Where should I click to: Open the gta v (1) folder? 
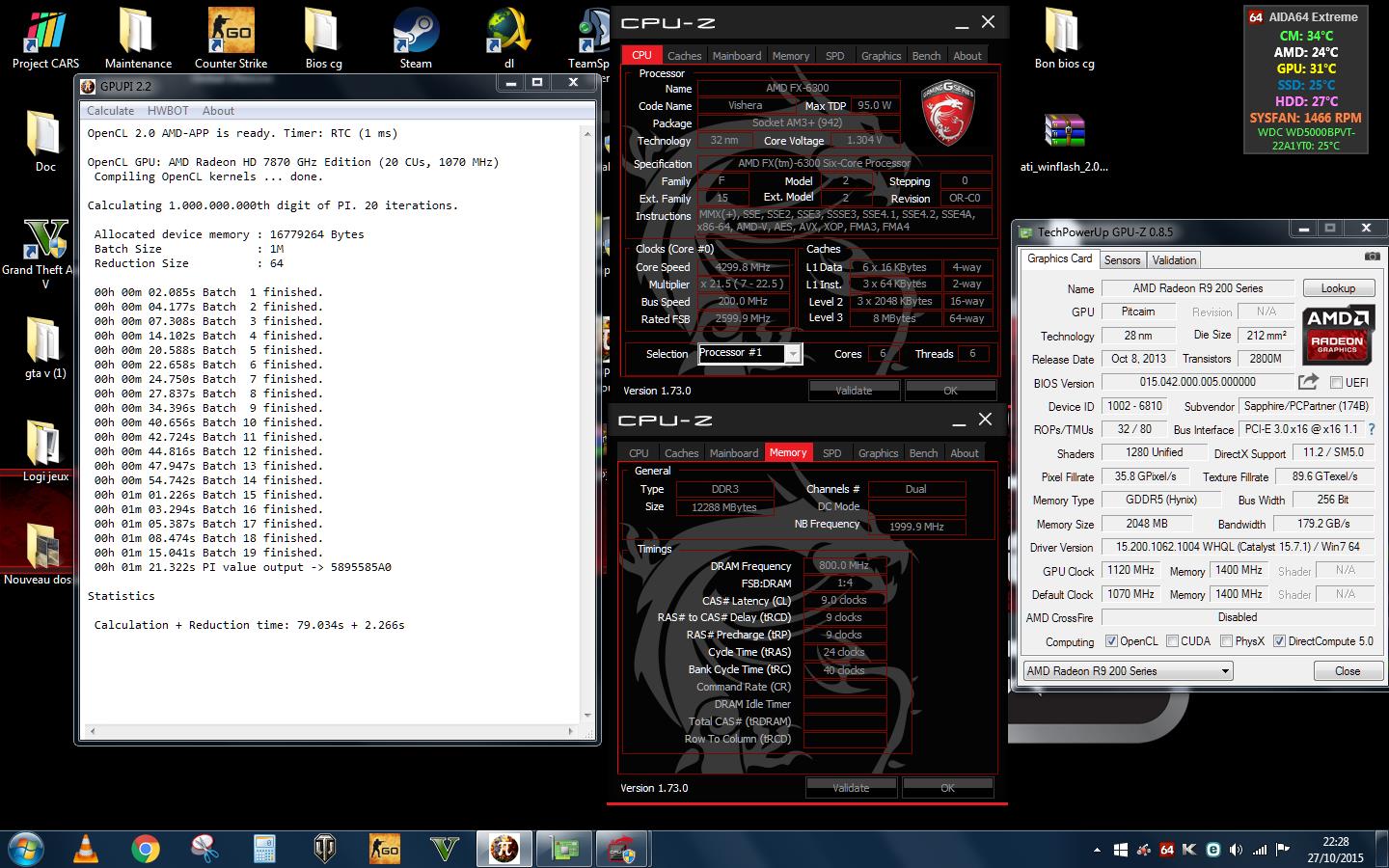(44, 347)
